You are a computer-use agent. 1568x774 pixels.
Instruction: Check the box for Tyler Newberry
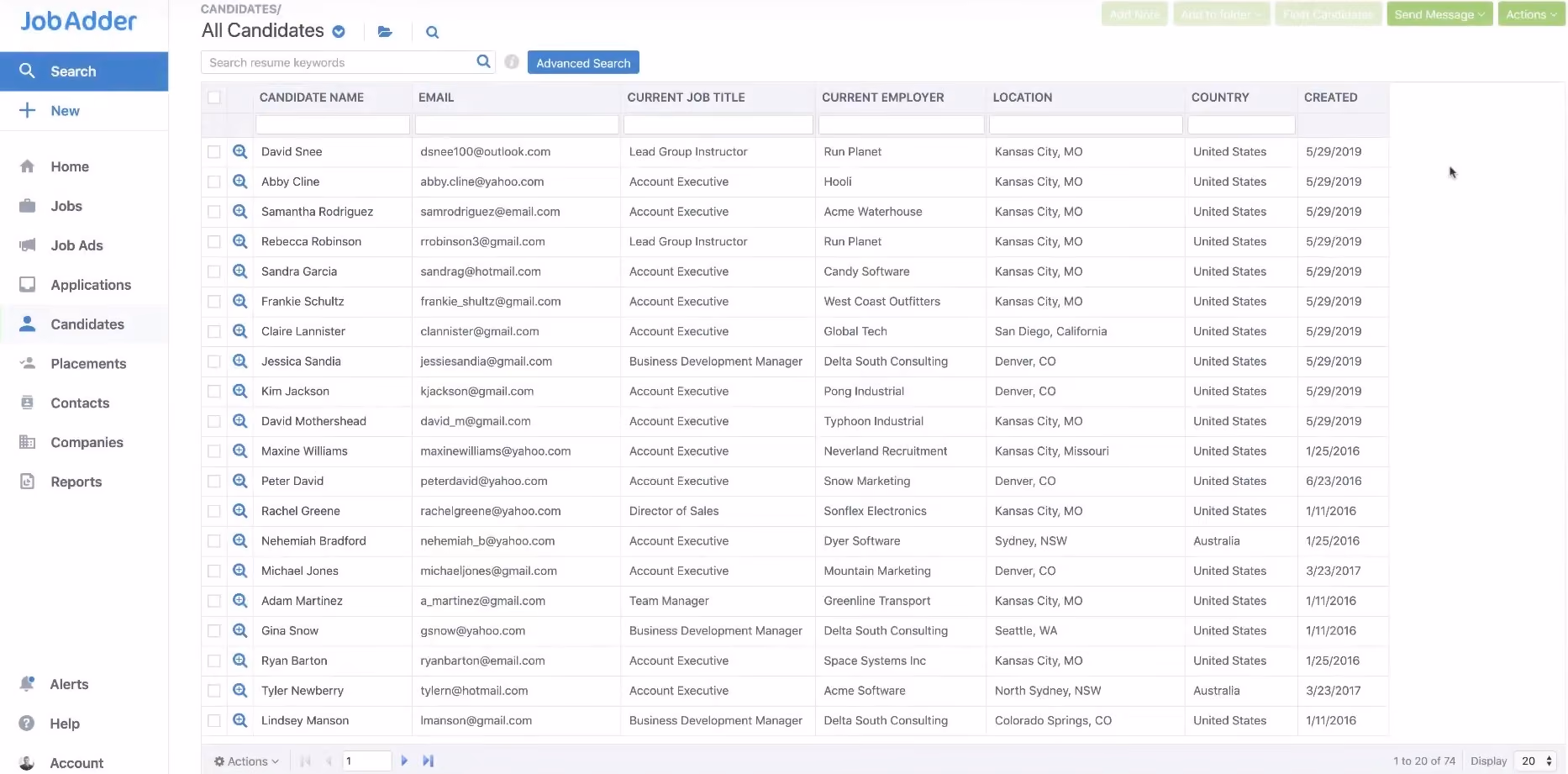click(x=214, y=691)
